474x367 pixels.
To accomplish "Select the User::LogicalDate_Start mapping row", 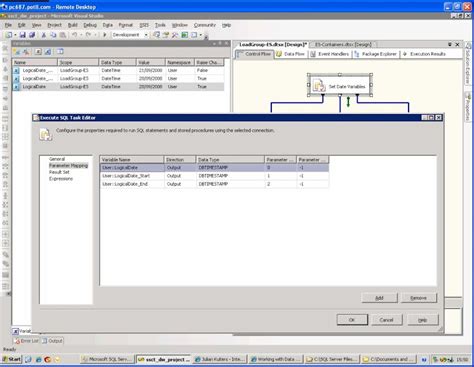I will point(214,176).
